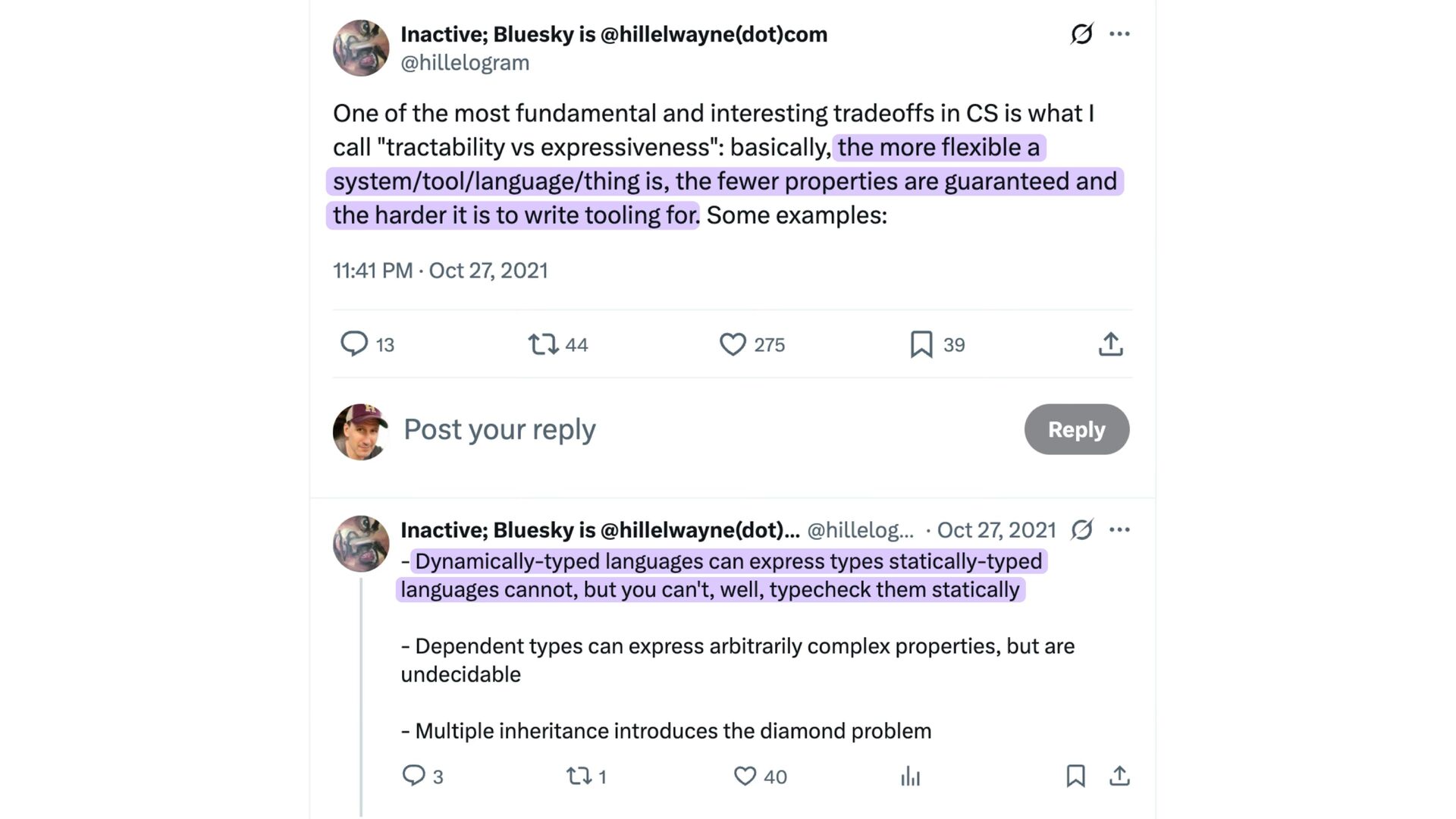Click the reply bubble showing 13 comments
The height and width of the screenshot is (819, 1456).
[x=354, y=344]
